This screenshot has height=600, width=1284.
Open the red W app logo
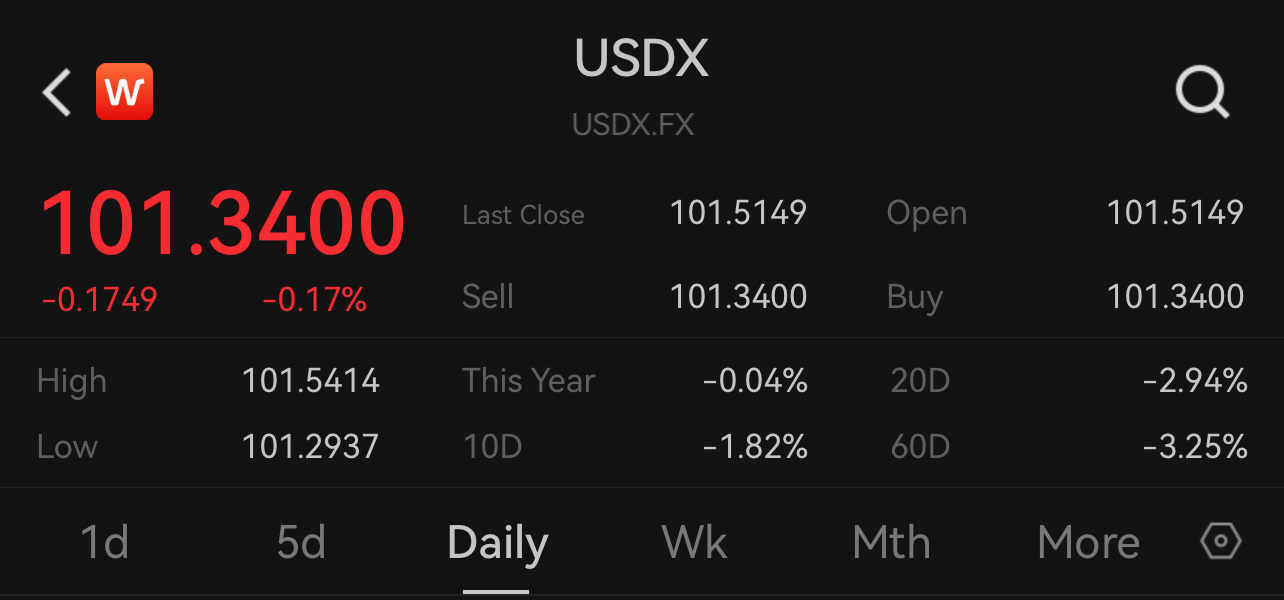click(124, 92)
